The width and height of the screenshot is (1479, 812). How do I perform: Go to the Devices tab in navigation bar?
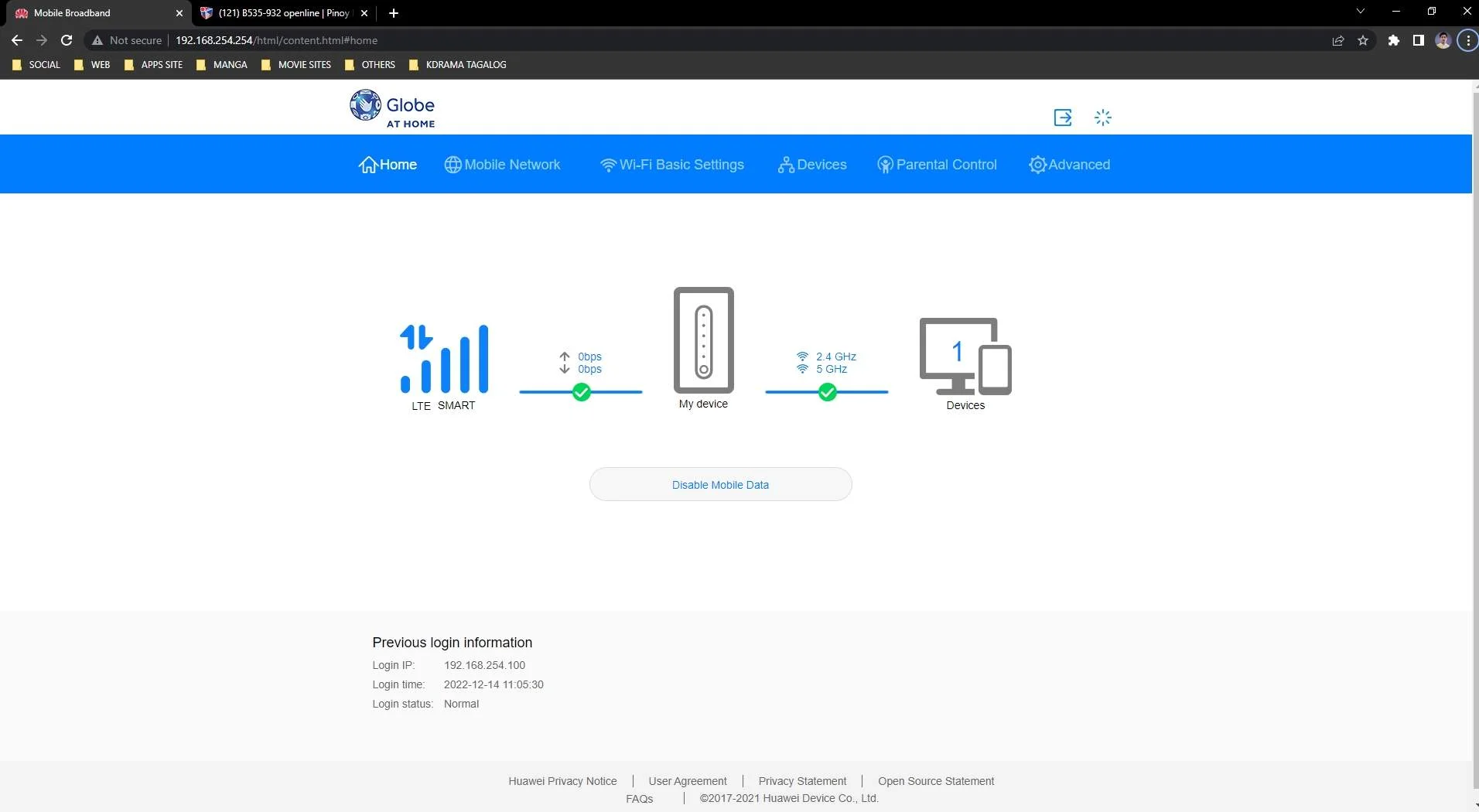(x=812, y=165)
